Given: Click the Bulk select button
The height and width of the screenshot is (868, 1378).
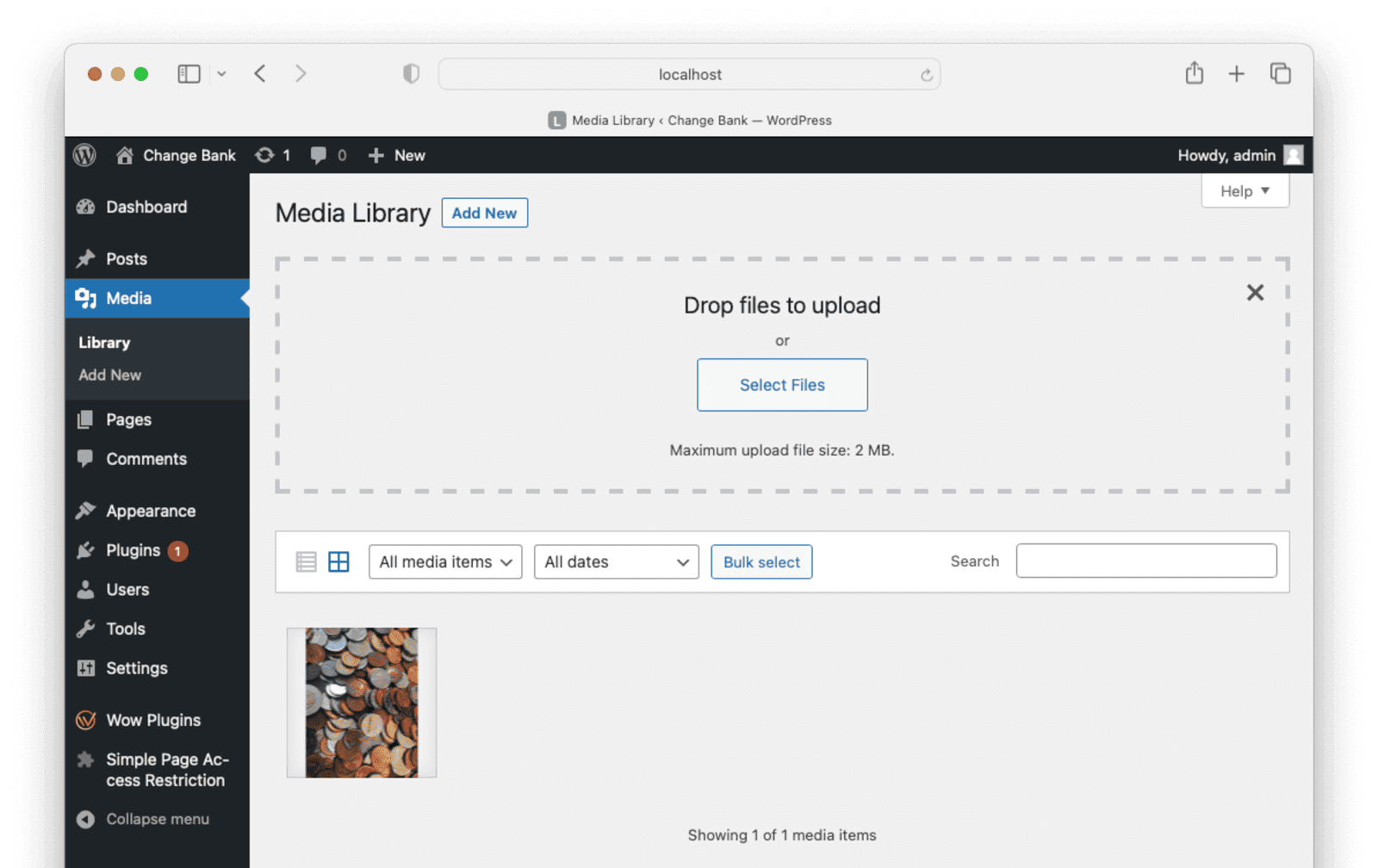Looking at the screenshot, I should (x=761, y=562).
